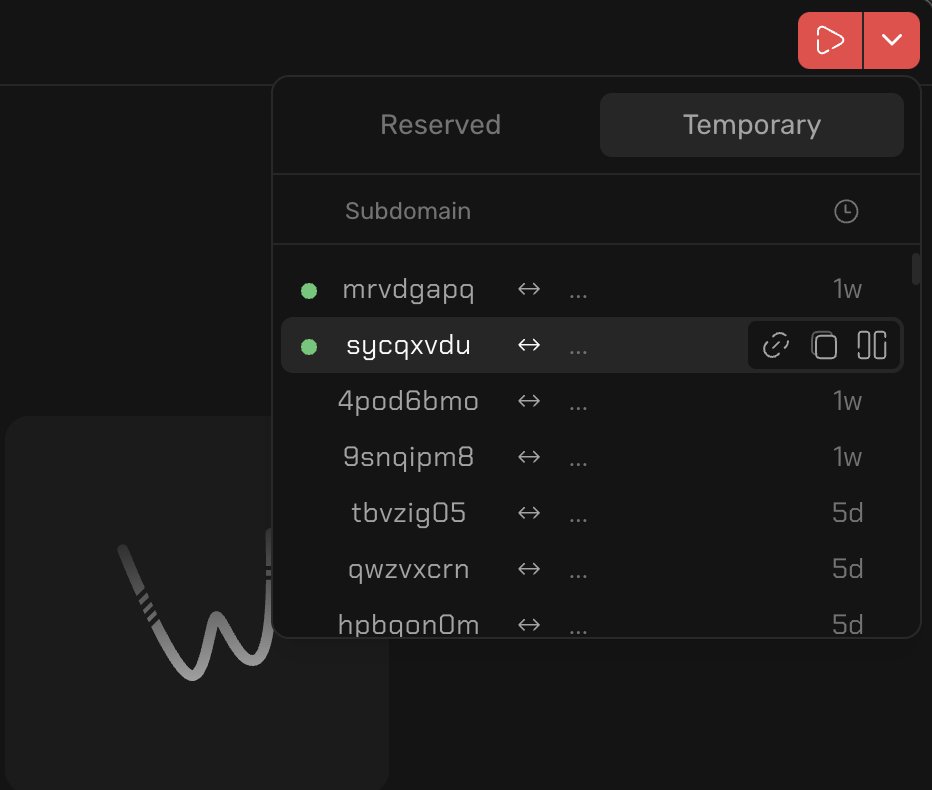Click the clock icon in the table header
The width and height of the screenshot is (932, 790).
846,211
